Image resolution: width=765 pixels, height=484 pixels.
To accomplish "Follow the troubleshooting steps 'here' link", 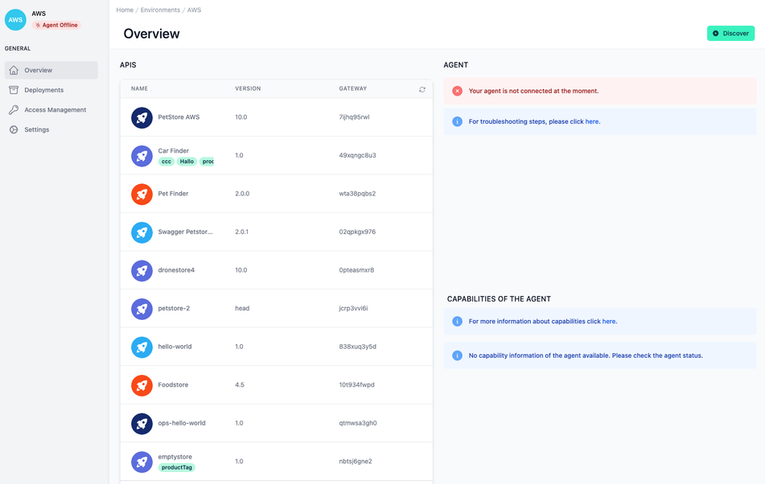I will pyautogui.click(x=592, y=121).
